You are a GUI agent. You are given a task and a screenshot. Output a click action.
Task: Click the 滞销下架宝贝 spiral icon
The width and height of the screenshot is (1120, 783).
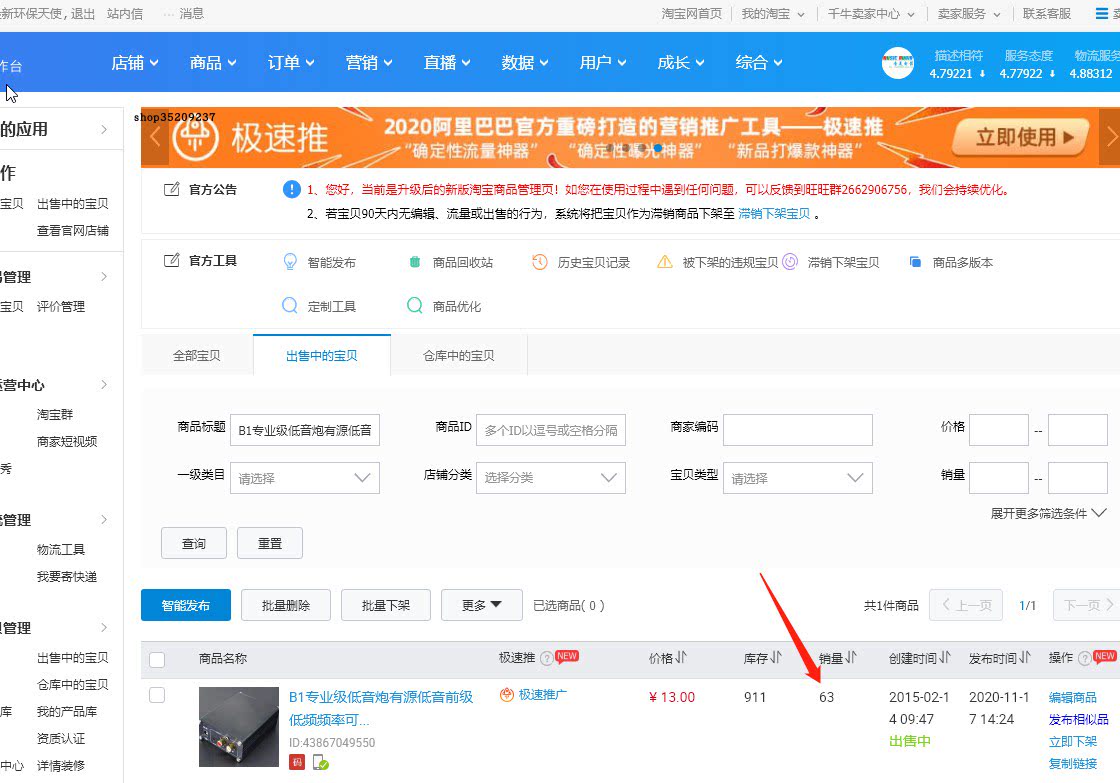(x=790, y=262)
